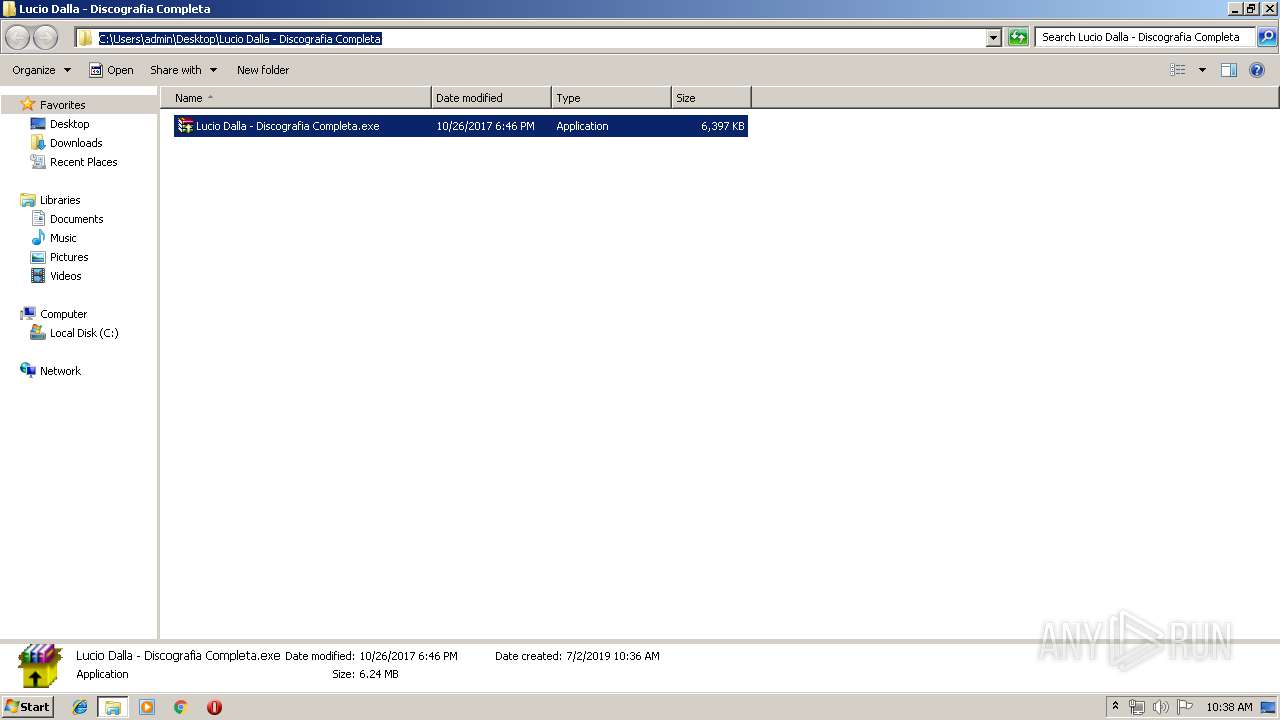Click the 6,397 KB size cell
Viewport: 1280px width, 720px height.
(723, 126)
